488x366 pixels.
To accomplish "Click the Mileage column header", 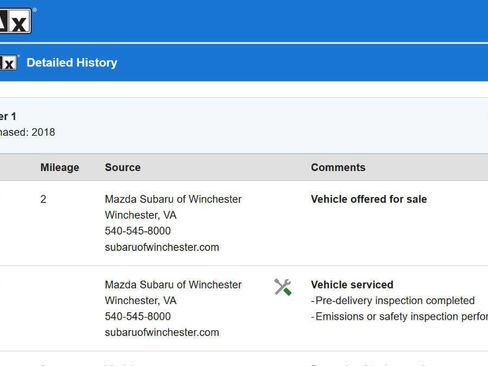I will (x=60, y=167).
